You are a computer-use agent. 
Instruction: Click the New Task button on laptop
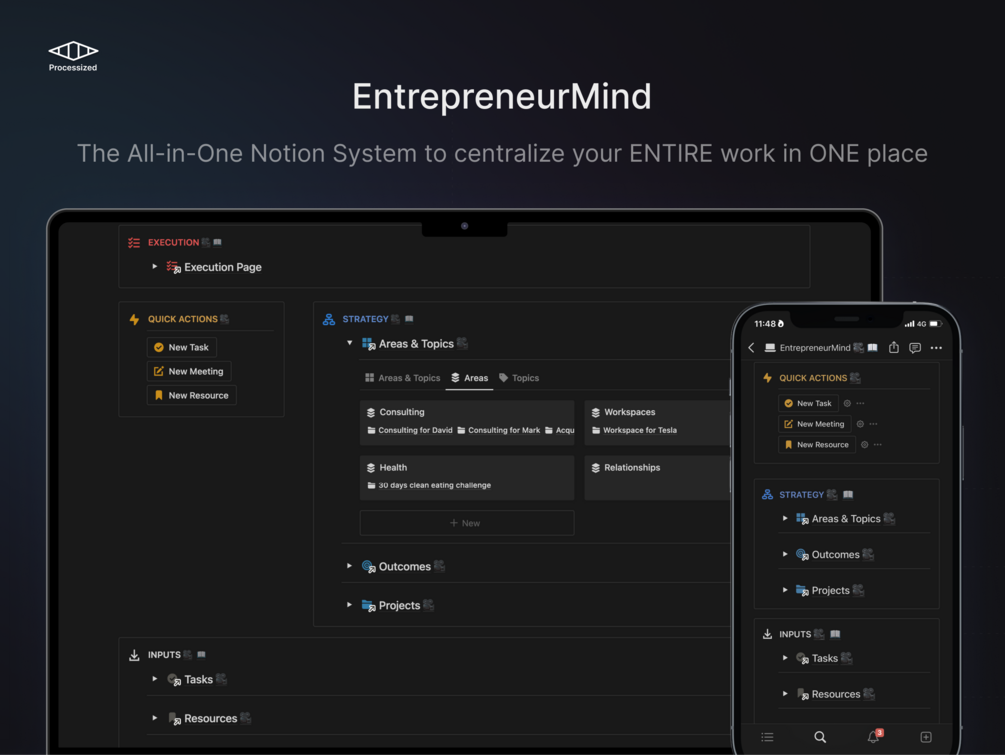tap(181, 347)
